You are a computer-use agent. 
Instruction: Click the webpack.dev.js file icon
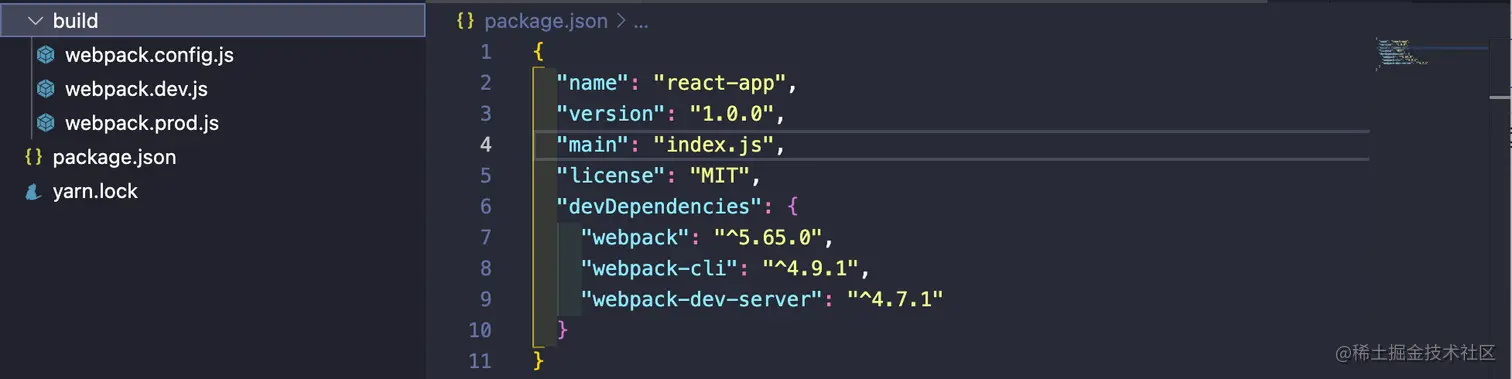45,89
